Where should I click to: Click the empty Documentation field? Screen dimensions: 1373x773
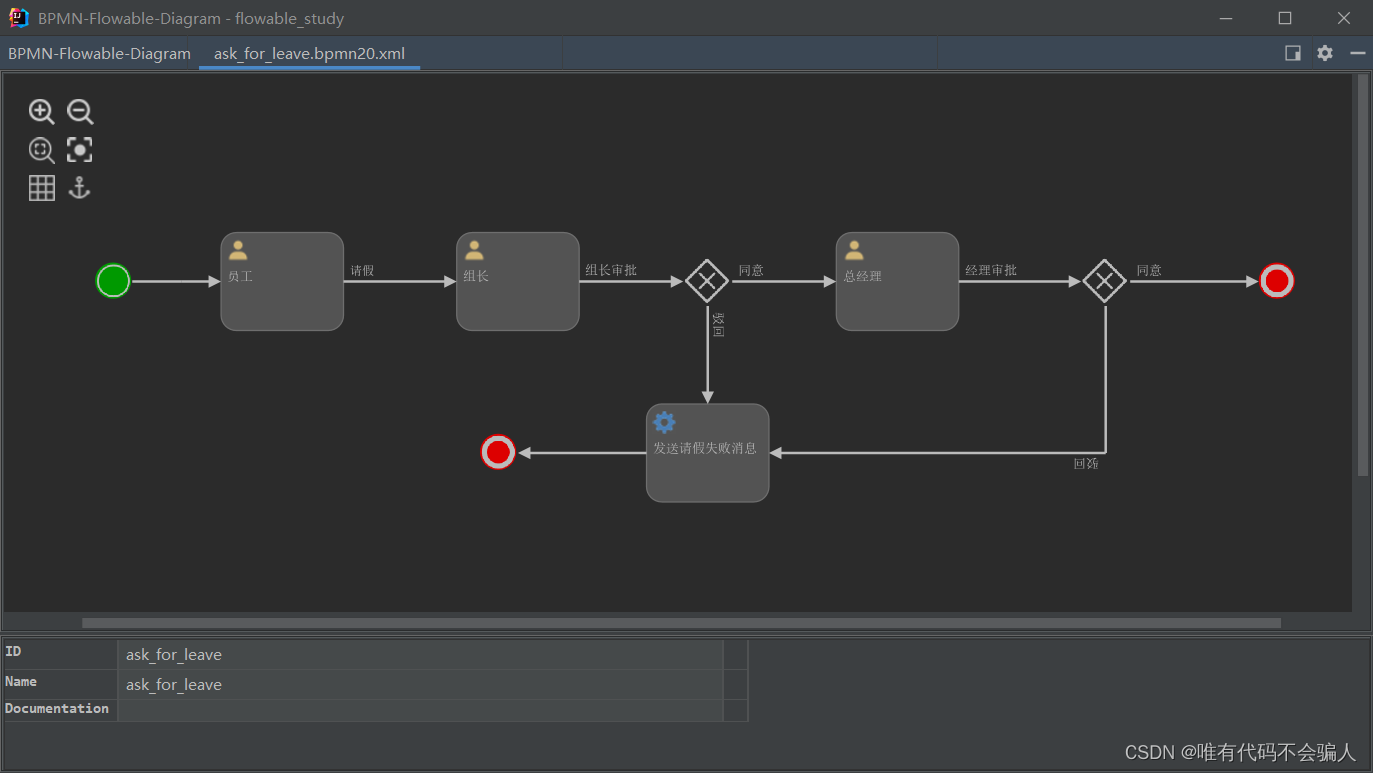(x=420, y=710)
